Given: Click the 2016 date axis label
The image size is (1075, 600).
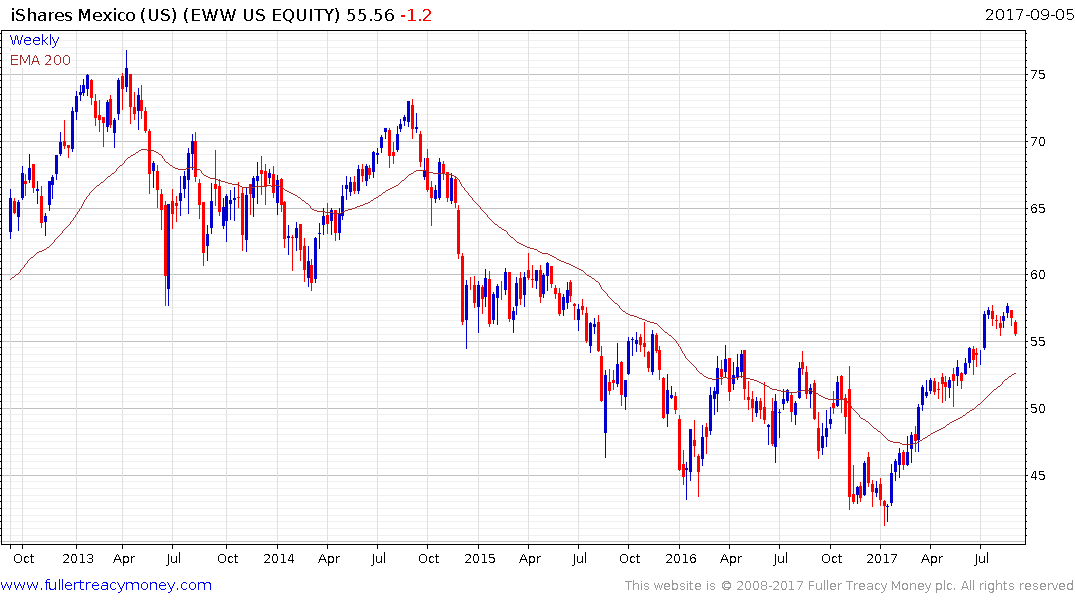Looking at the screenshot, I should coord(680,558).
